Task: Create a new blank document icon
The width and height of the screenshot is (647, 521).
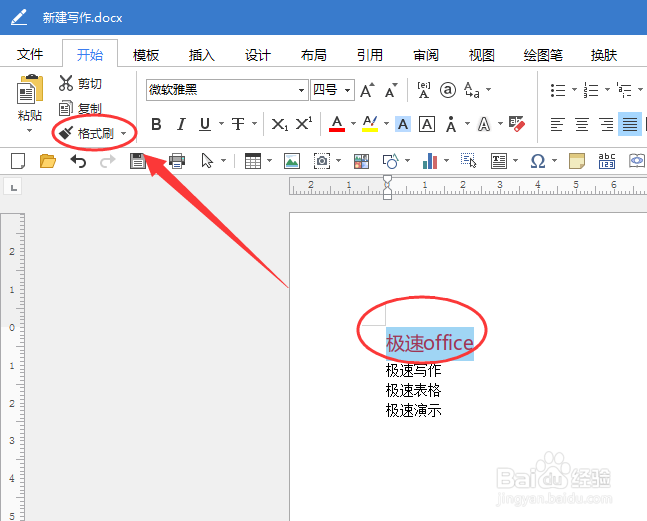Action: point(18,161)
